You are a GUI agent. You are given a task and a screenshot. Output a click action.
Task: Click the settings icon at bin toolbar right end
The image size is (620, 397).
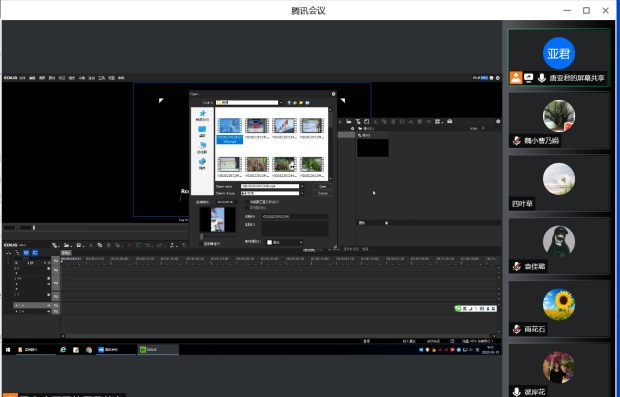498,122
